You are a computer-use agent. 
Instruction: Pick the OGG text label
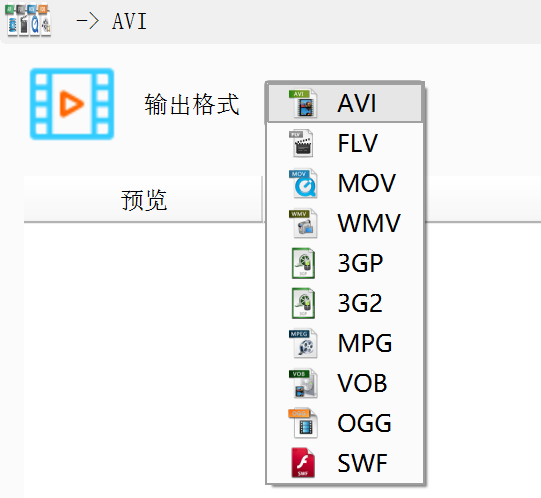pos(364,423)
